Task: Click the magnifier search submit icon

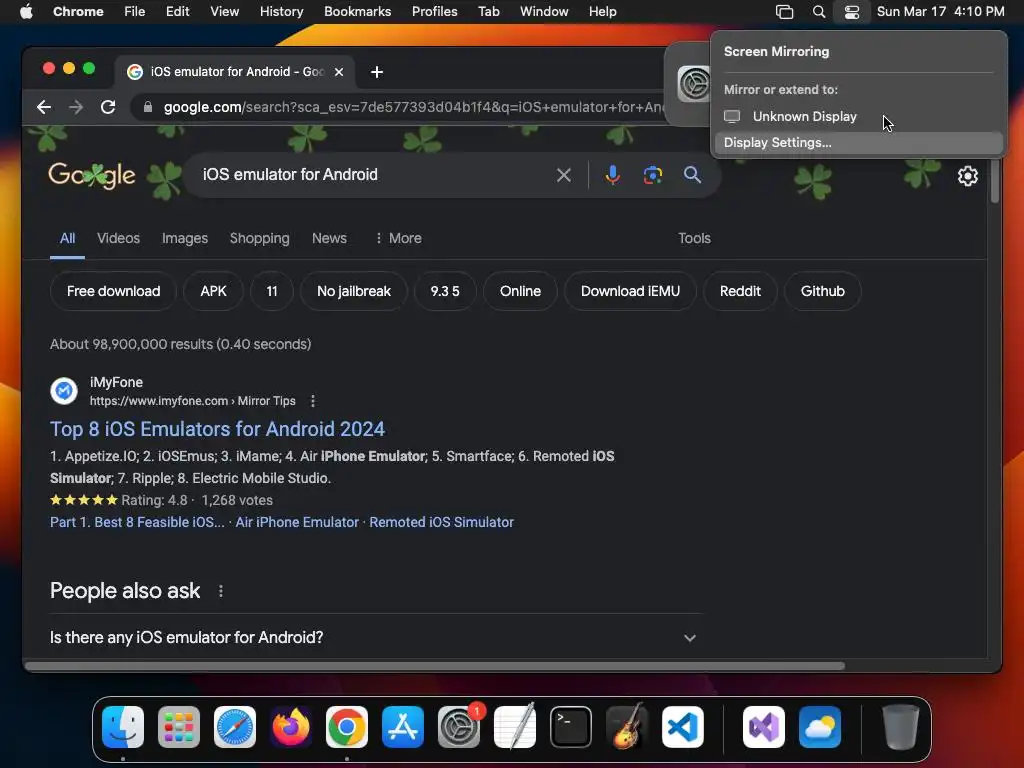Action: (x=692, y=174)
